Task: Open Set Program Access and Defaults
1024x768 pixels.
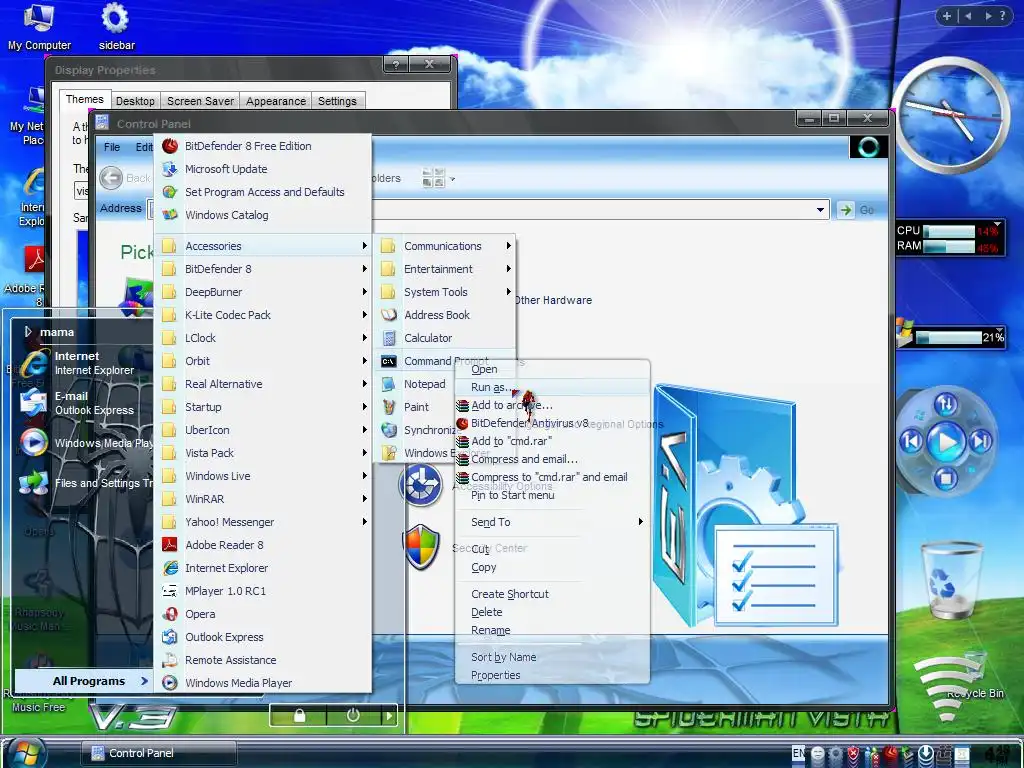Action: (263, 192)
